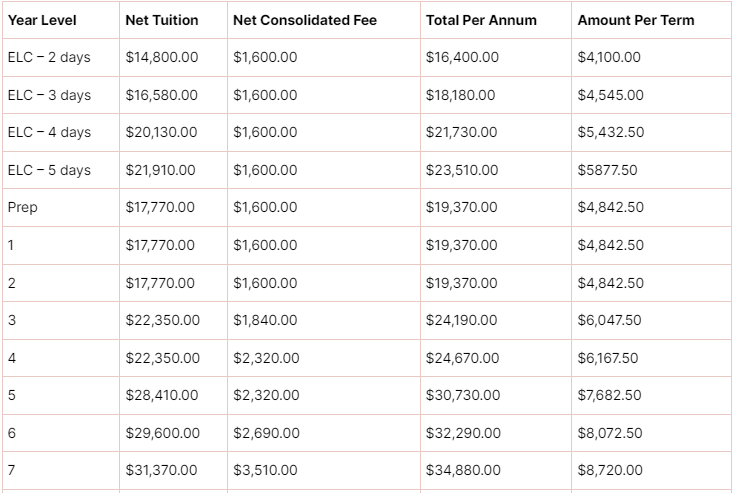Viewport: 735px width, 493px height.
Task: Click the $18,180.00 total per annum cell
Action: (x=460, y=95)
